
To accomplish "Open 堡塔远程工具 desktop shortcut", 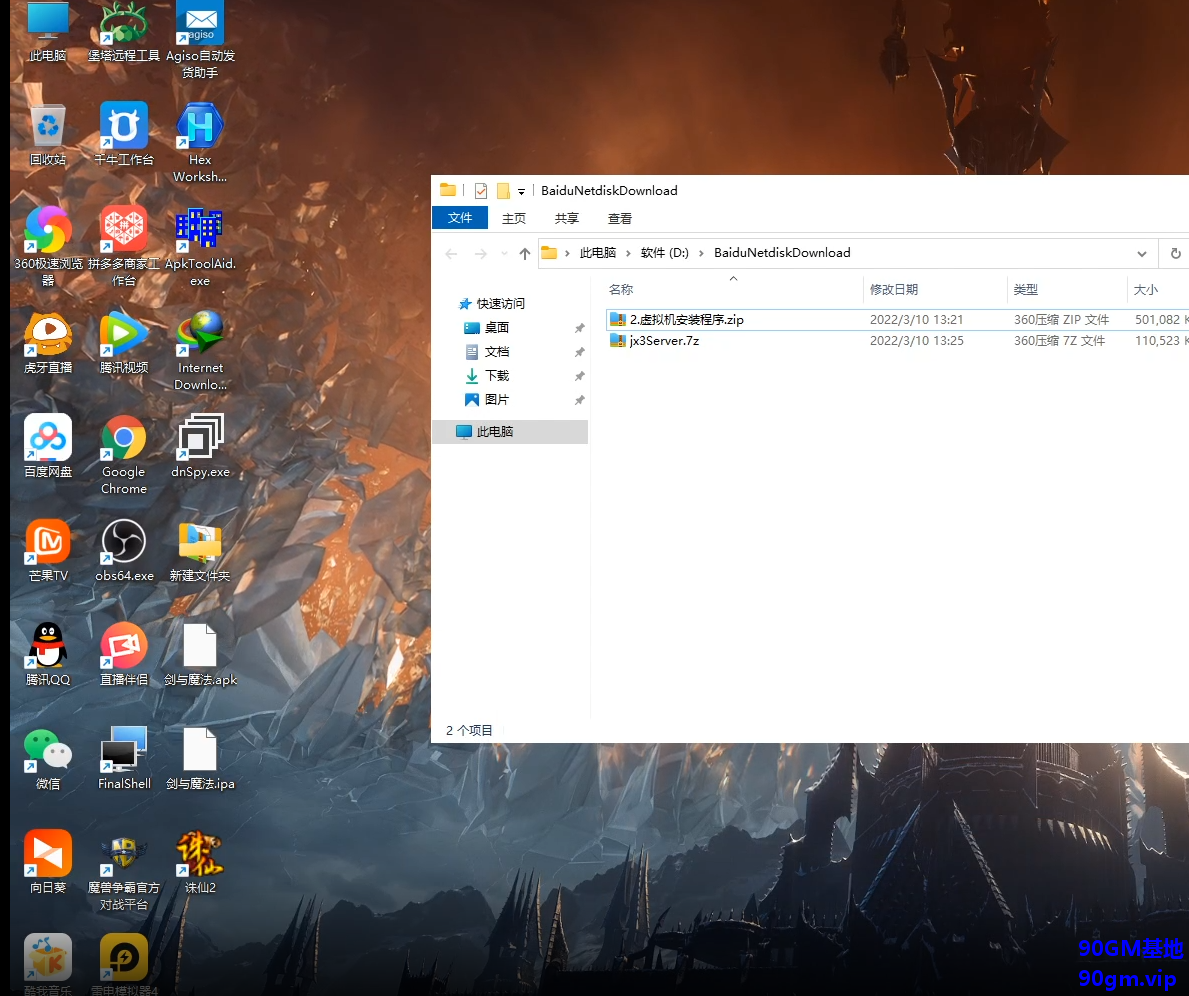I will [x=124, y=32].
